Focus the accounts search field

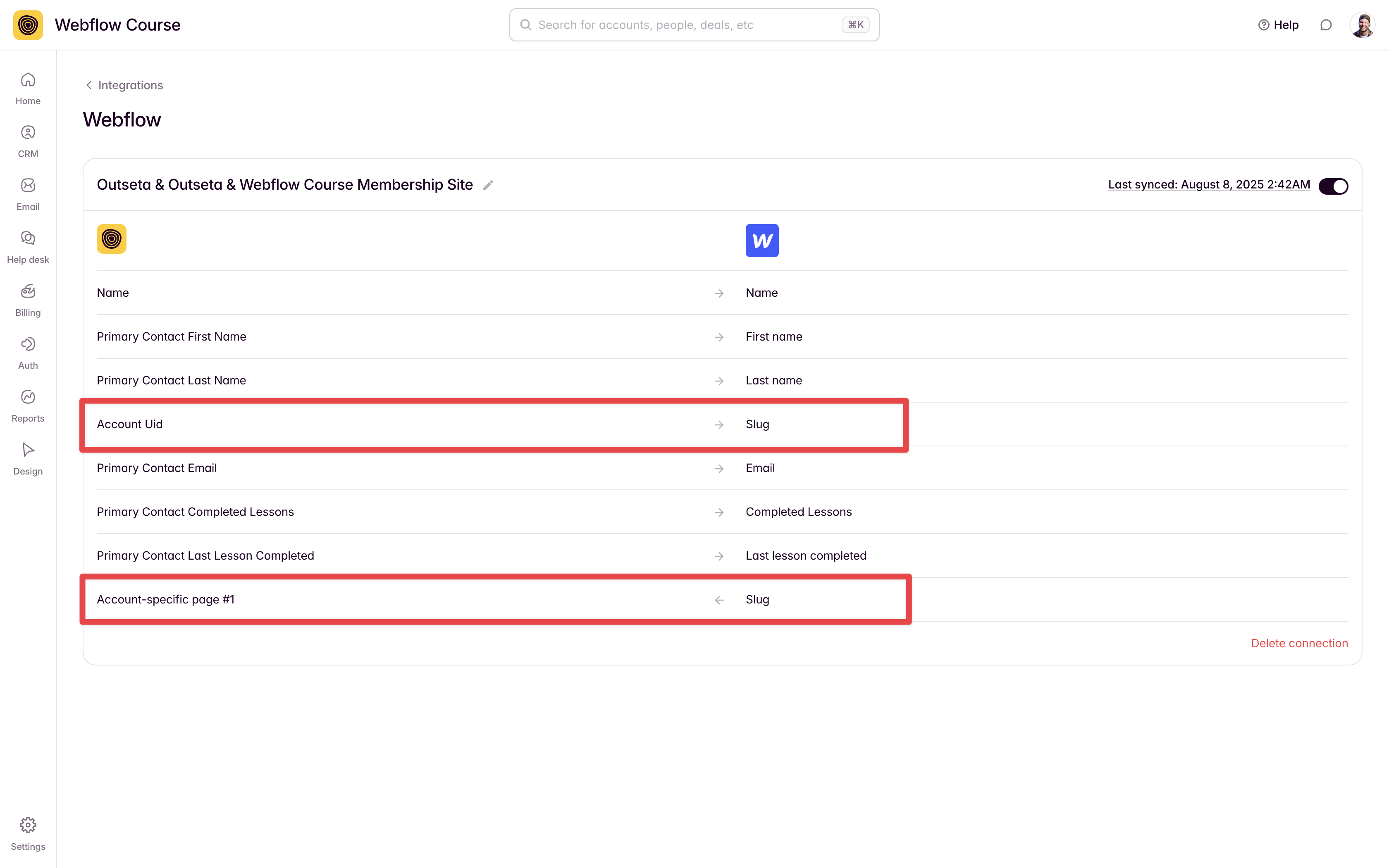click(686, 25)
